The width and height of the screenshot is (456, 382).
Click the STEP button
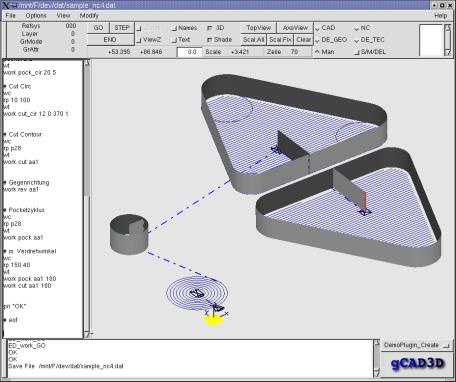(x=122, y=28)
